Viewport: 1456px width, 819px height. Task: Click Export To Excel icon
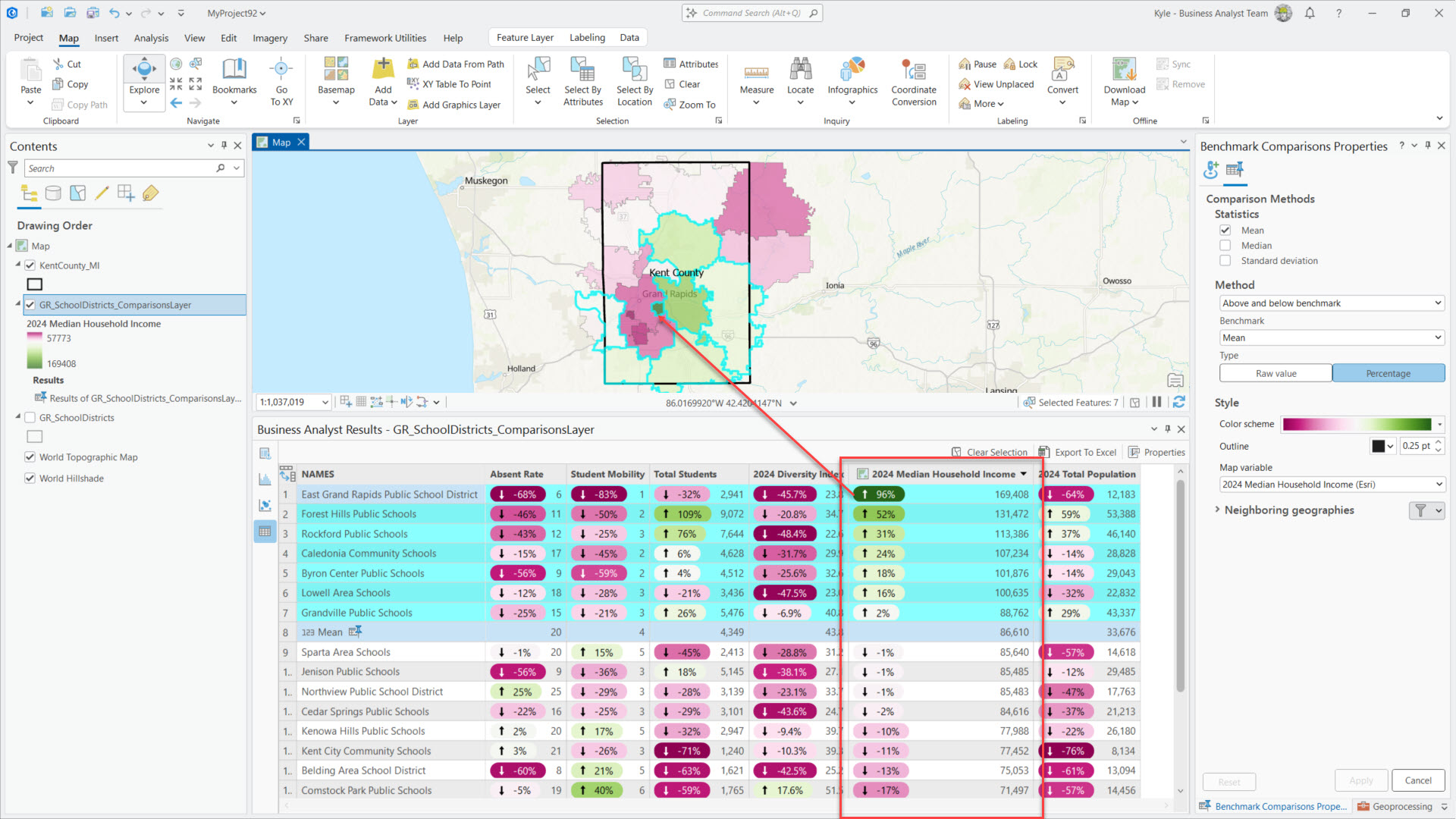click(1044, 452)
